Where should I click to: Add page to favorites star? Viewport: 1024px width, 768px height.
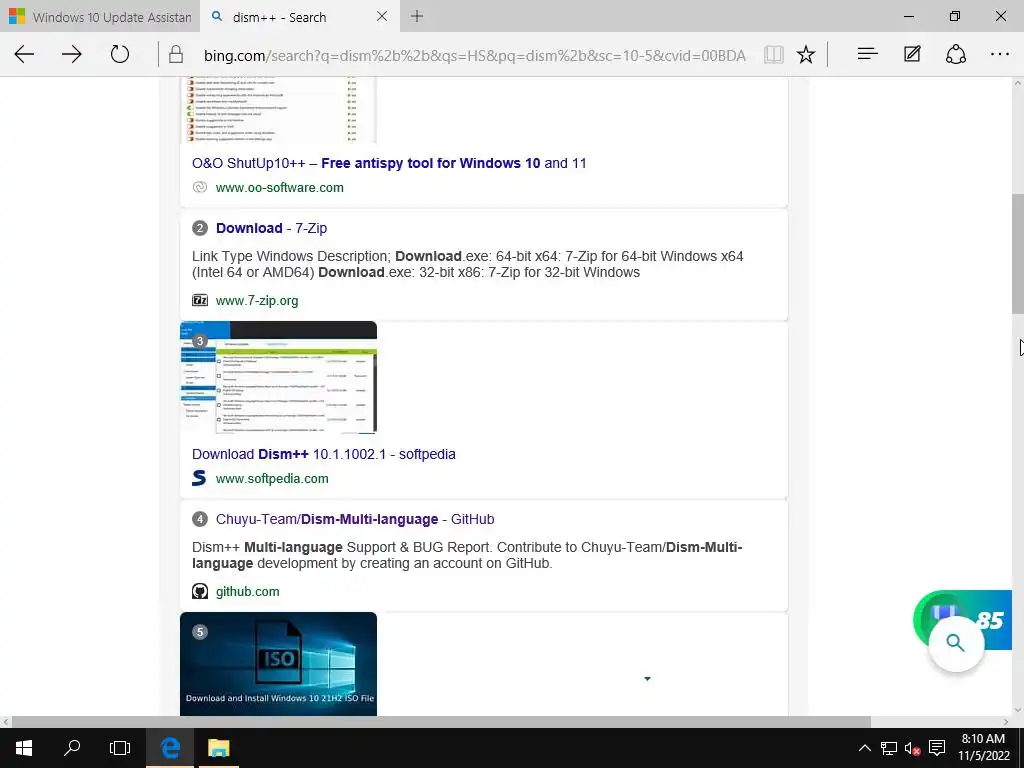coord(806,55)
